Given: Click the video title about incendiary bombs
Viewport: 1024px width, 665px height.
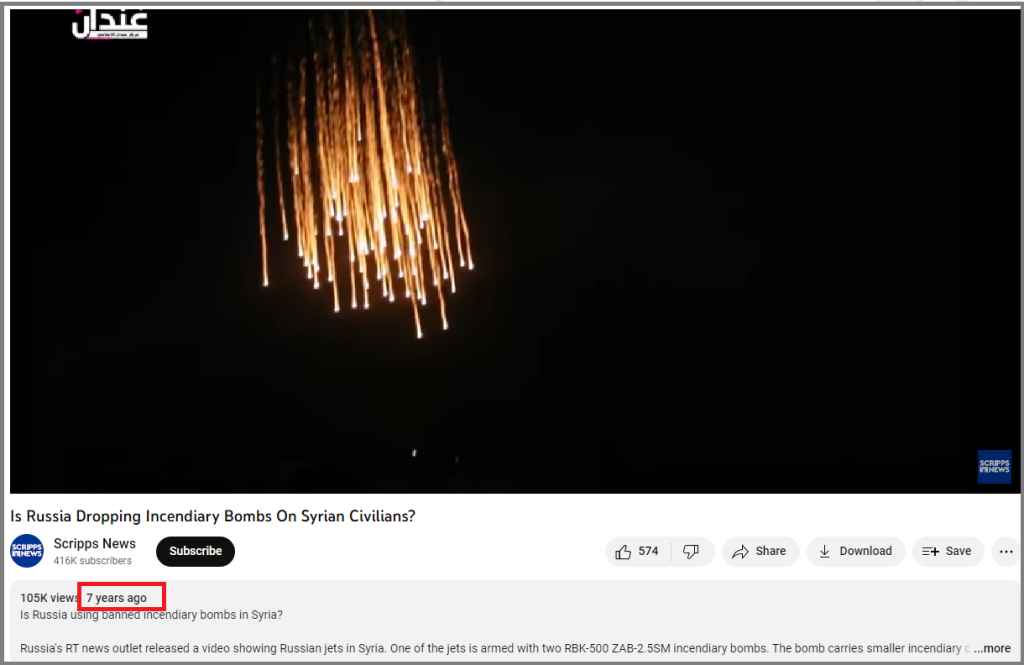Looking at the screenshot, I should pyautogui.click(x=213, y=516).
